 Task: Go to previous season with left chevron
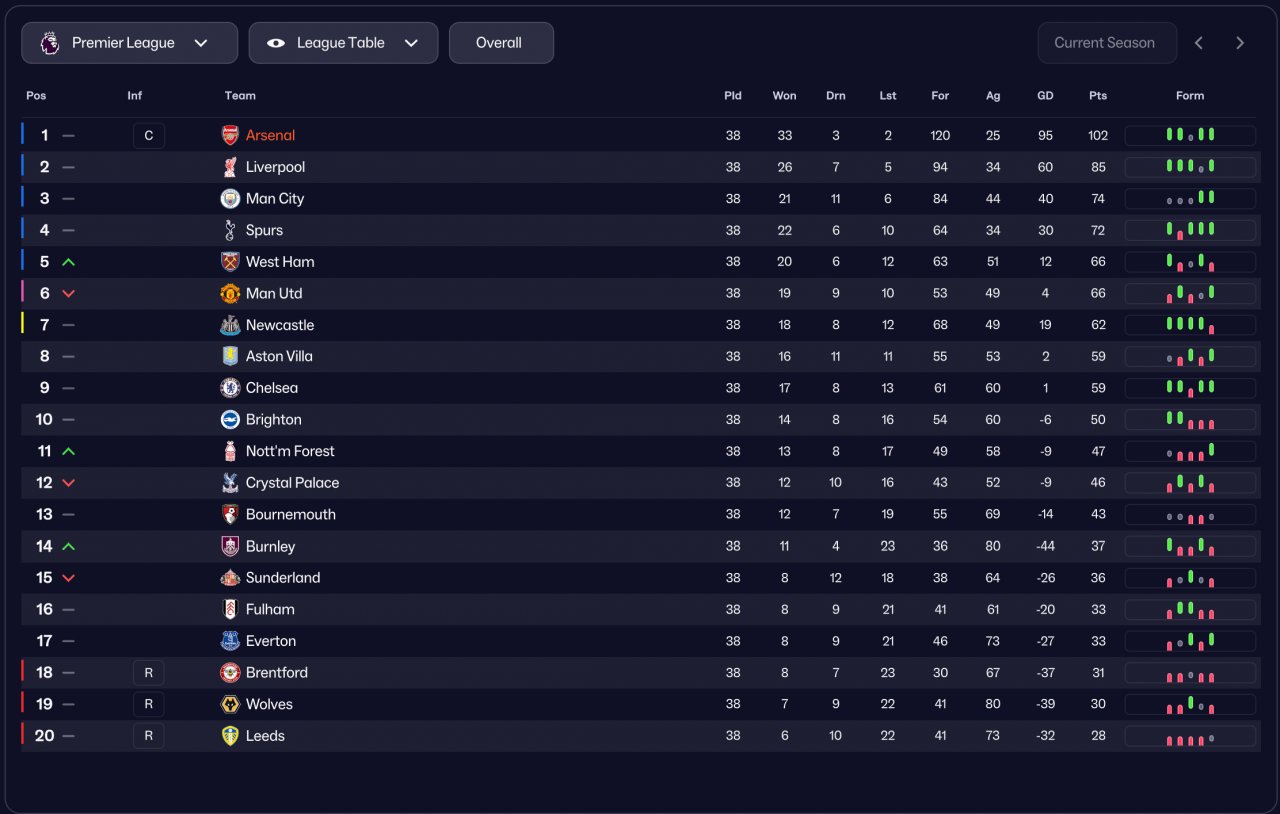1199,43
